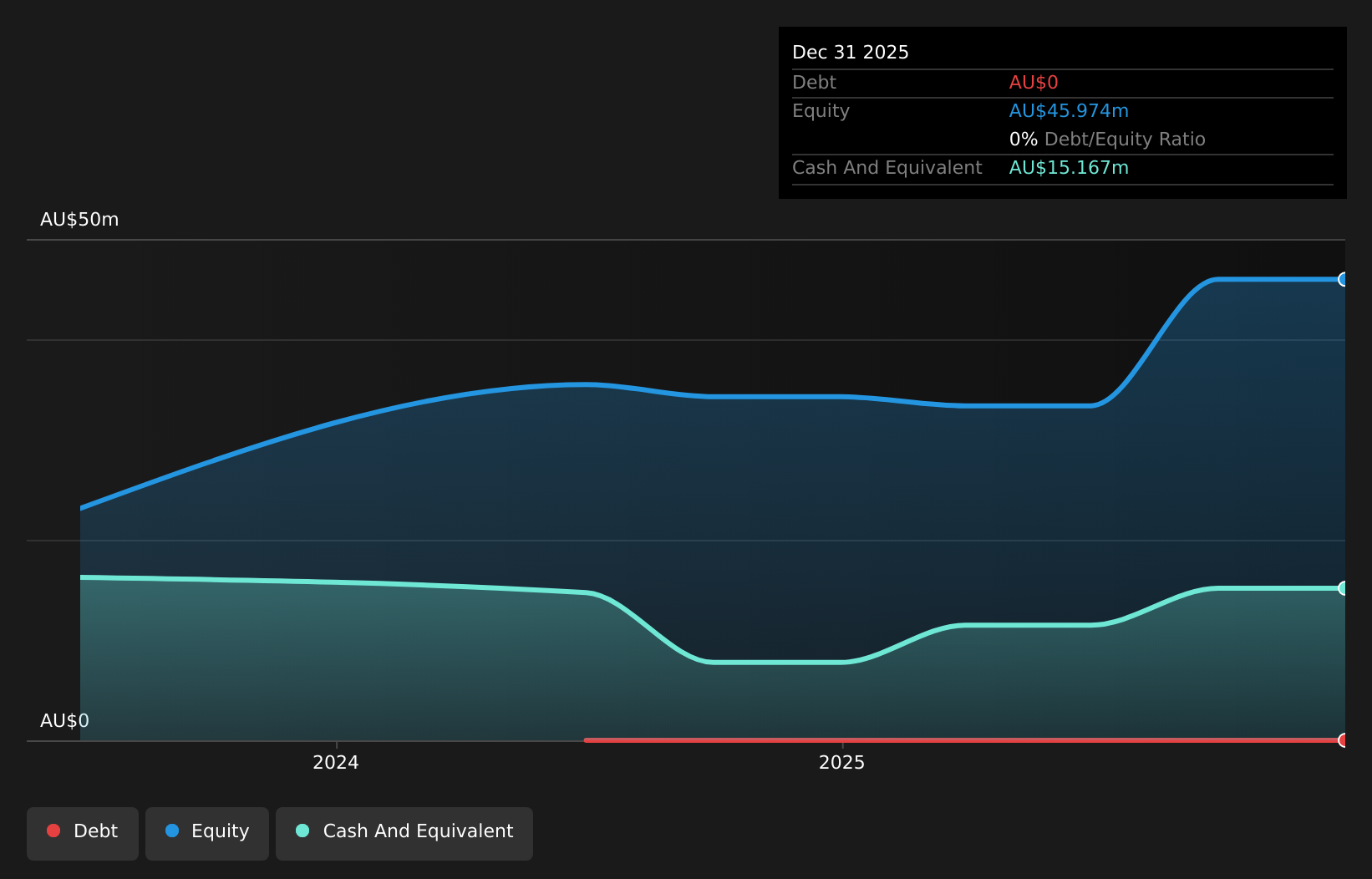Click the AU$45.974m equity value
The image size is (1372, 879).
click(1069, 111)
